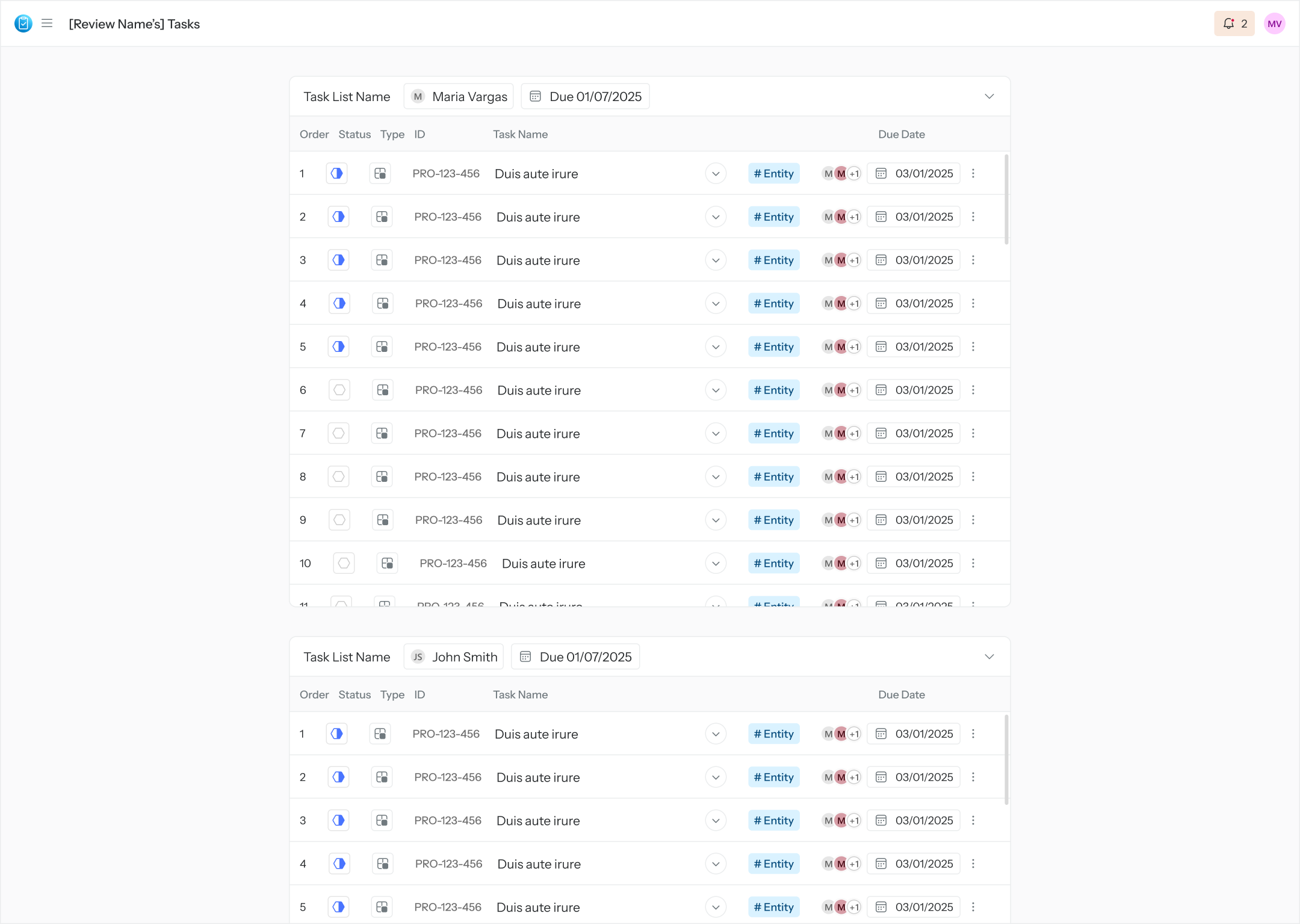Screen dimensions: 1300x924
Task: Click the task type icon on Maria's first task
Action: tap(380, 173)
